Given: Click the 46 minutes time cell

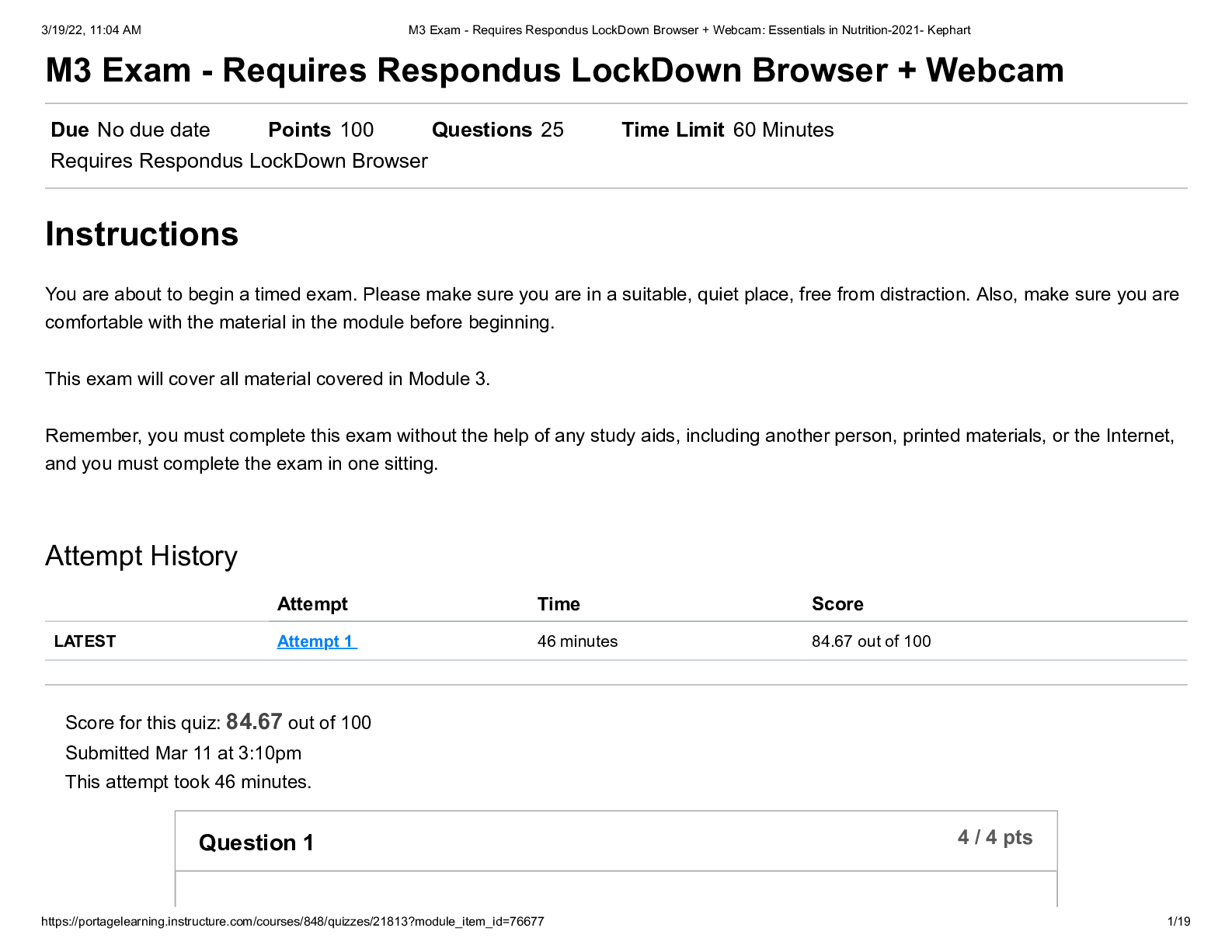Looking at the screenshot, I should coord(577,641).
